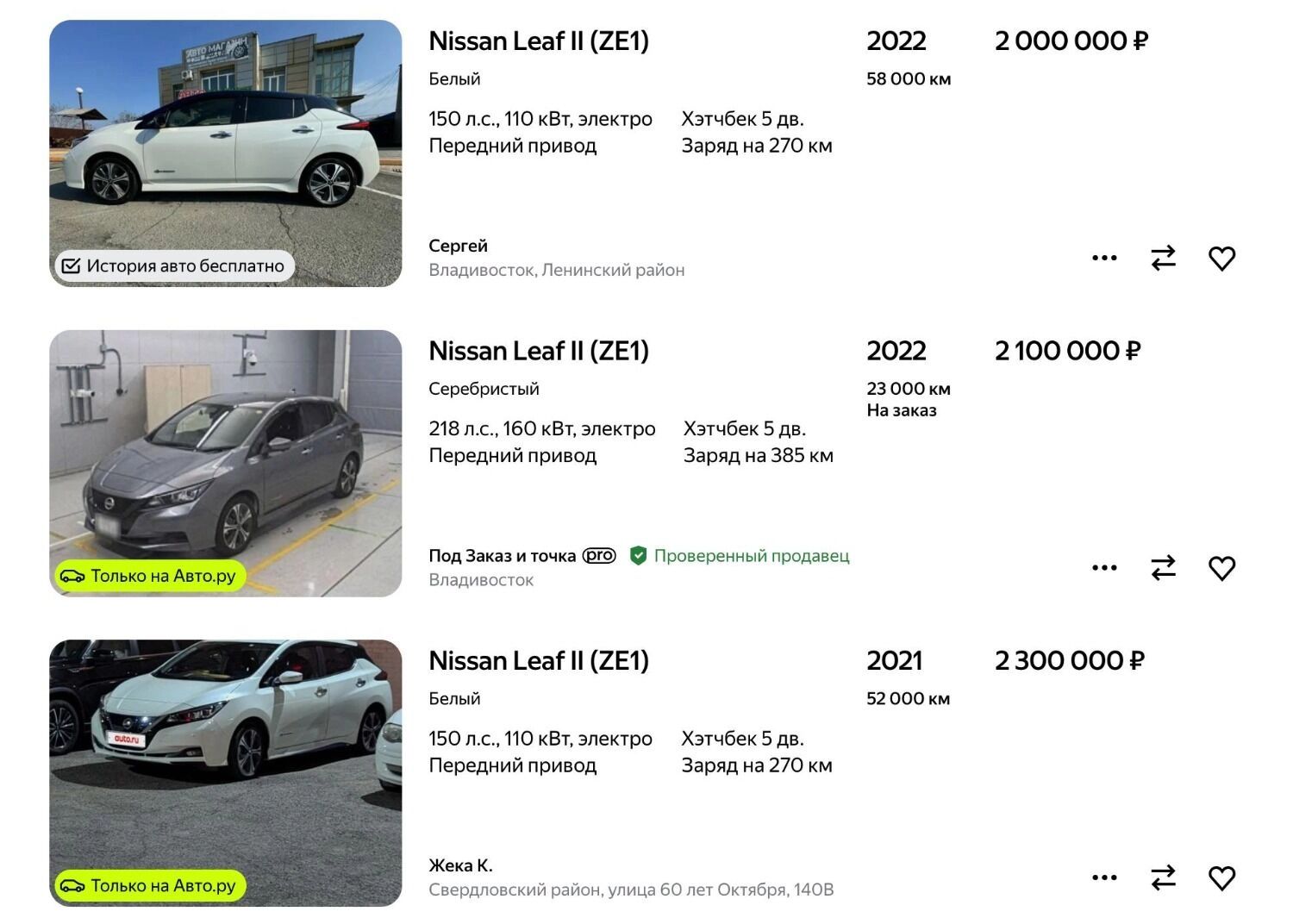Viewport: 1293px width, 924px height.
Task: Favorite the white 2022 Nissan Leaf listing
Action: 1221,258
